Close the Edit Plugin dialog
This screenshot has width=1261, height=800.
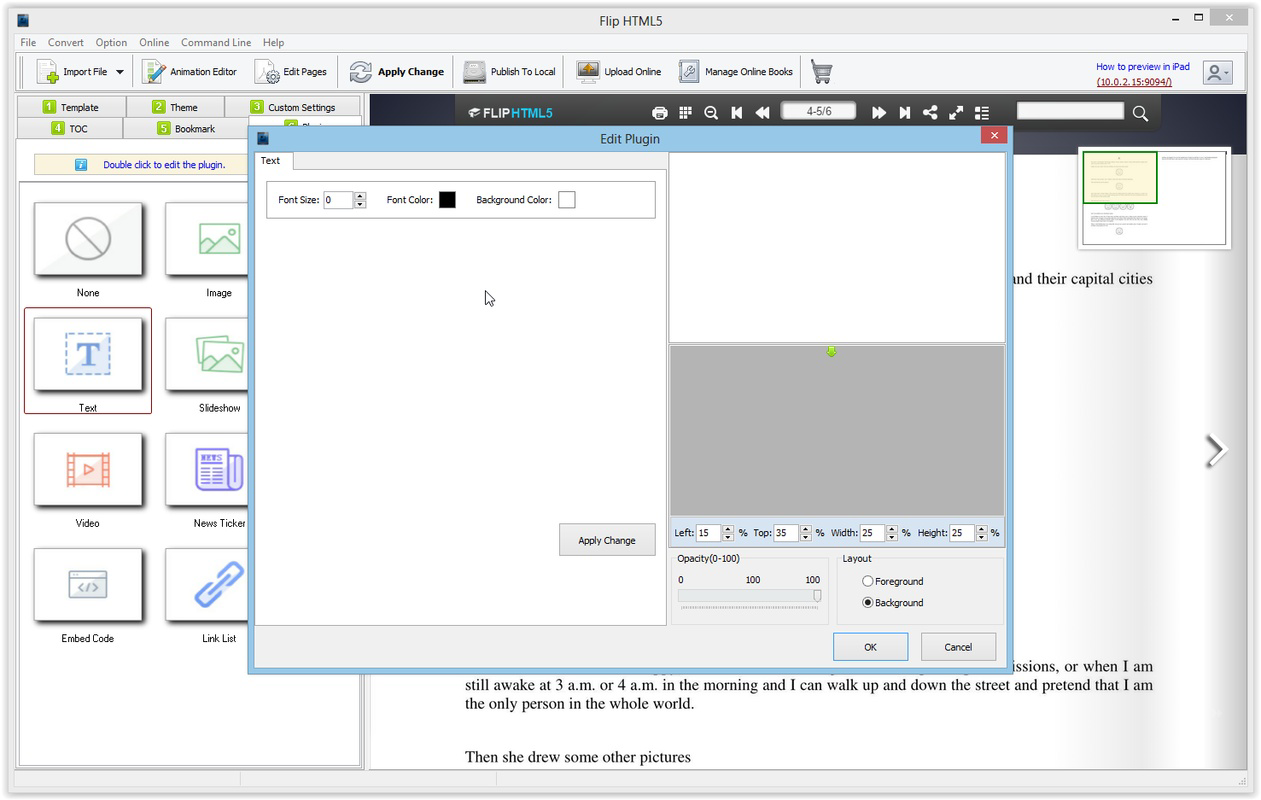[993, 136]
